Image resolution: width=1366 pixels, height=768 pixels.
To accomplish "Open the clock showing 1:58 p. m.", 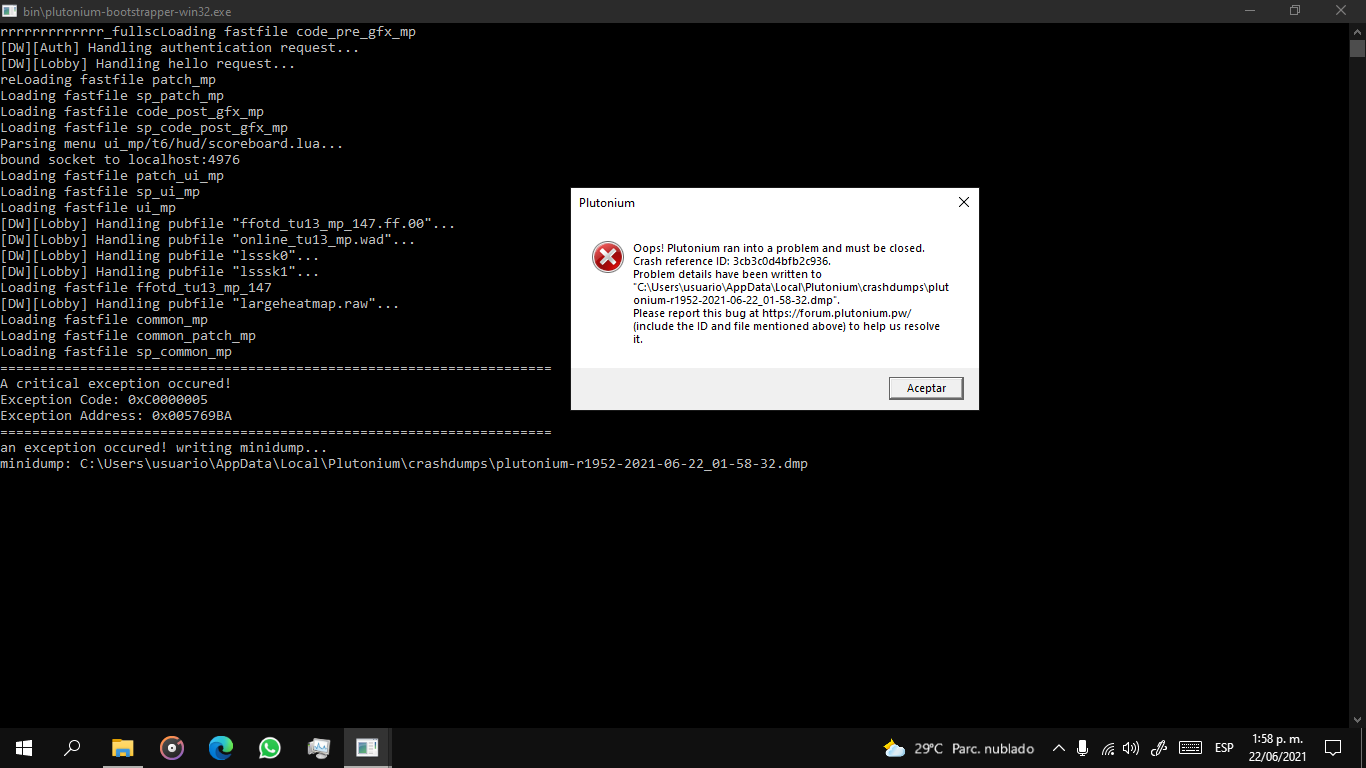I will point(1278,748).
